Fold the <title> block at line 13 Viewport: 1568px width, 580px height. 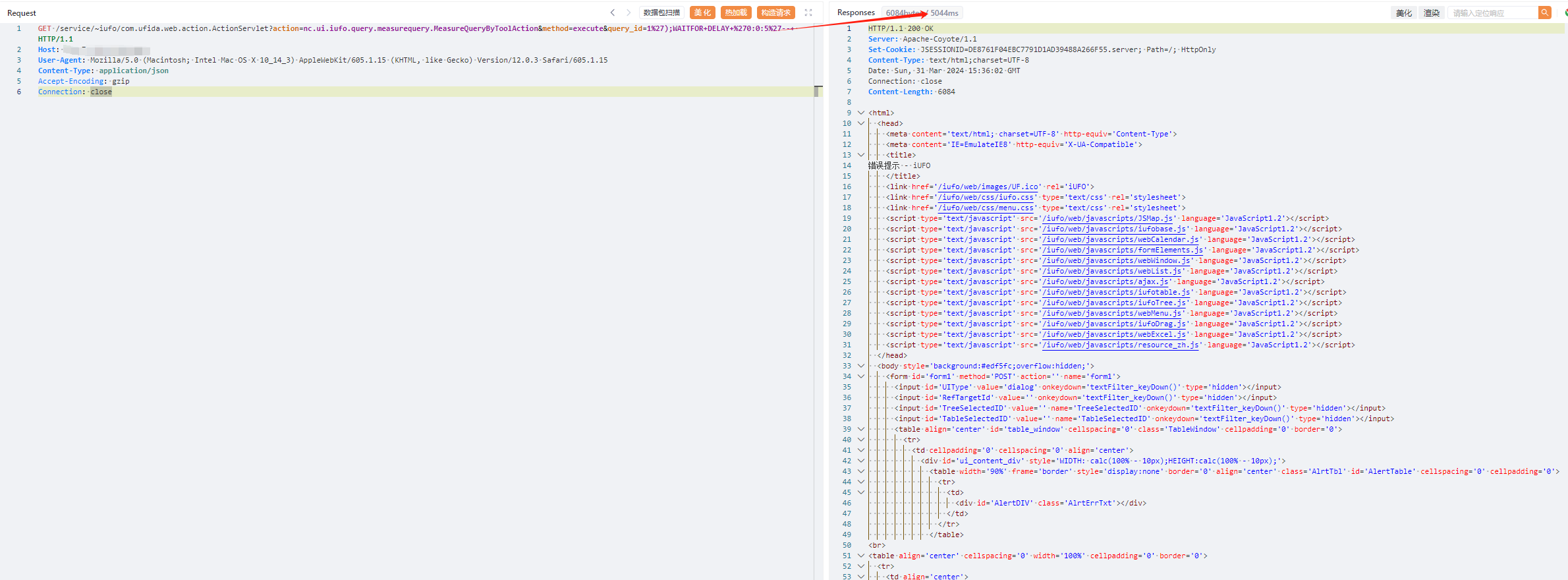860,155
